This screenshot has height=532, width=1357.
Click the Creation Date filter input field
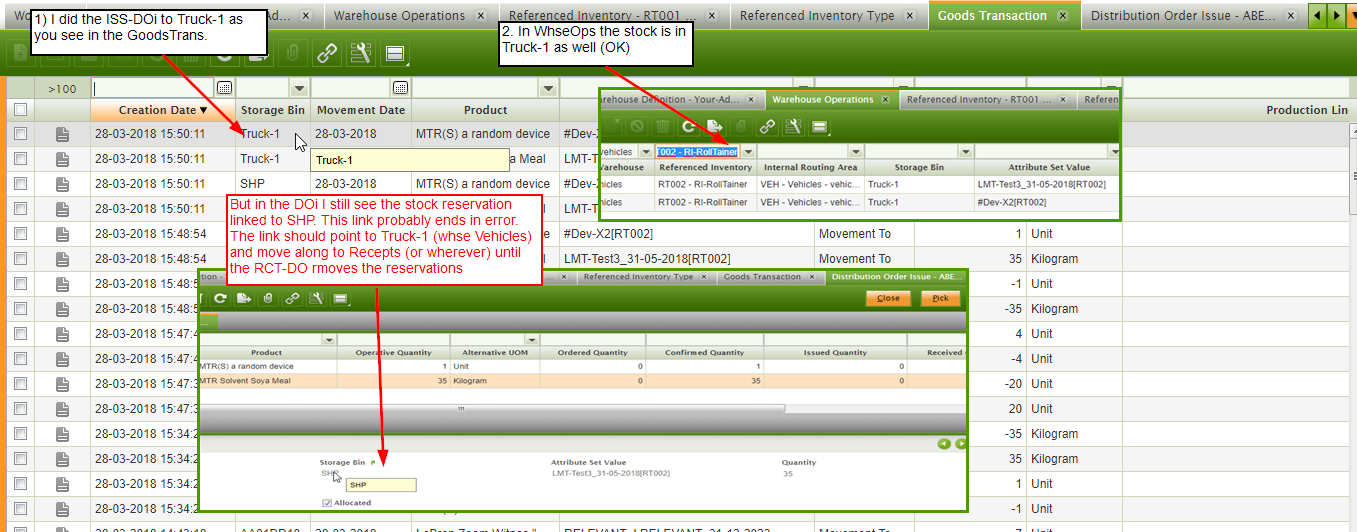152,88
